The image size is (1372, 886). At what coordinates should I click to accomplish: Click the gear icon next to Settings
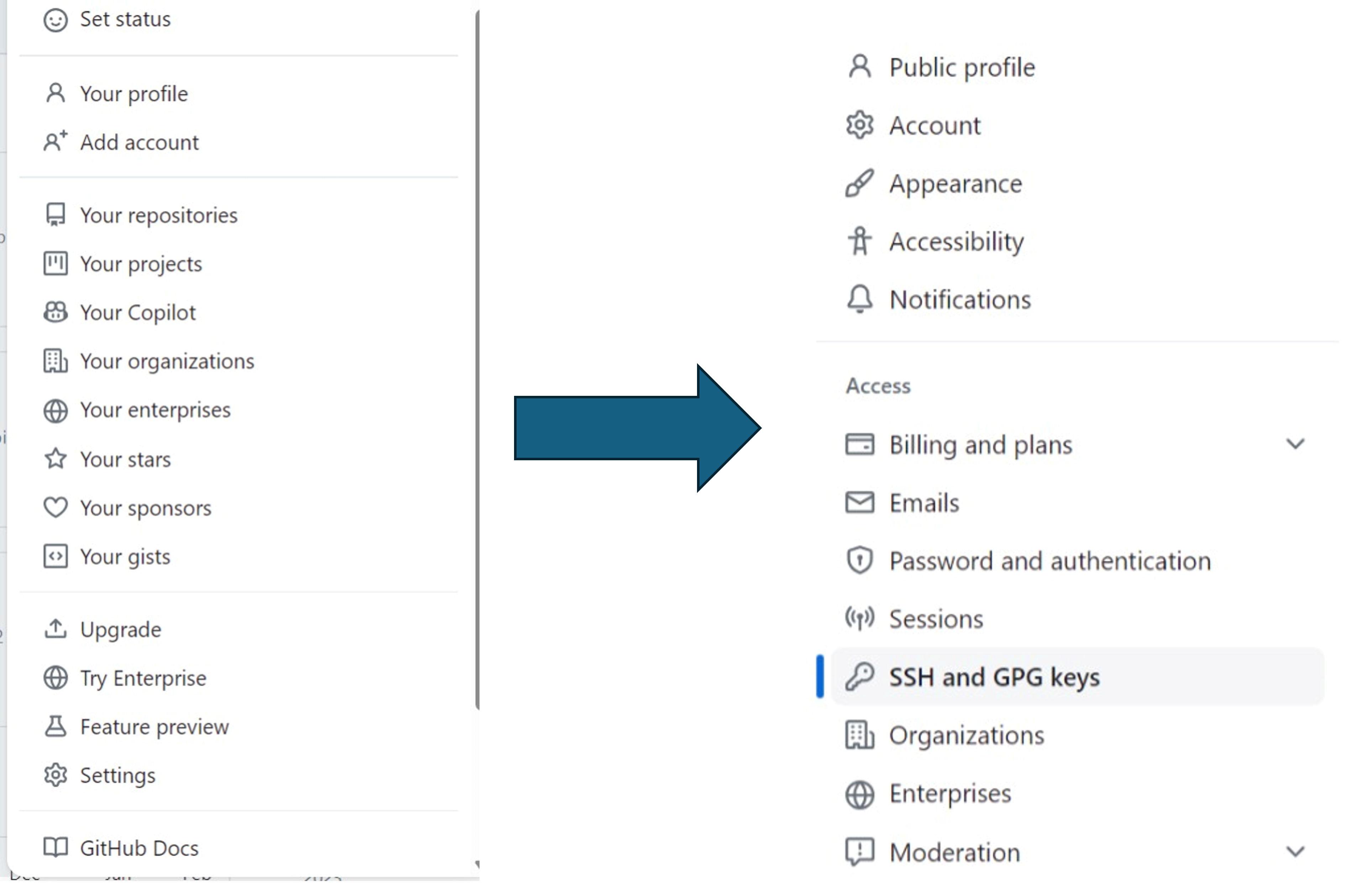point(55,775)
